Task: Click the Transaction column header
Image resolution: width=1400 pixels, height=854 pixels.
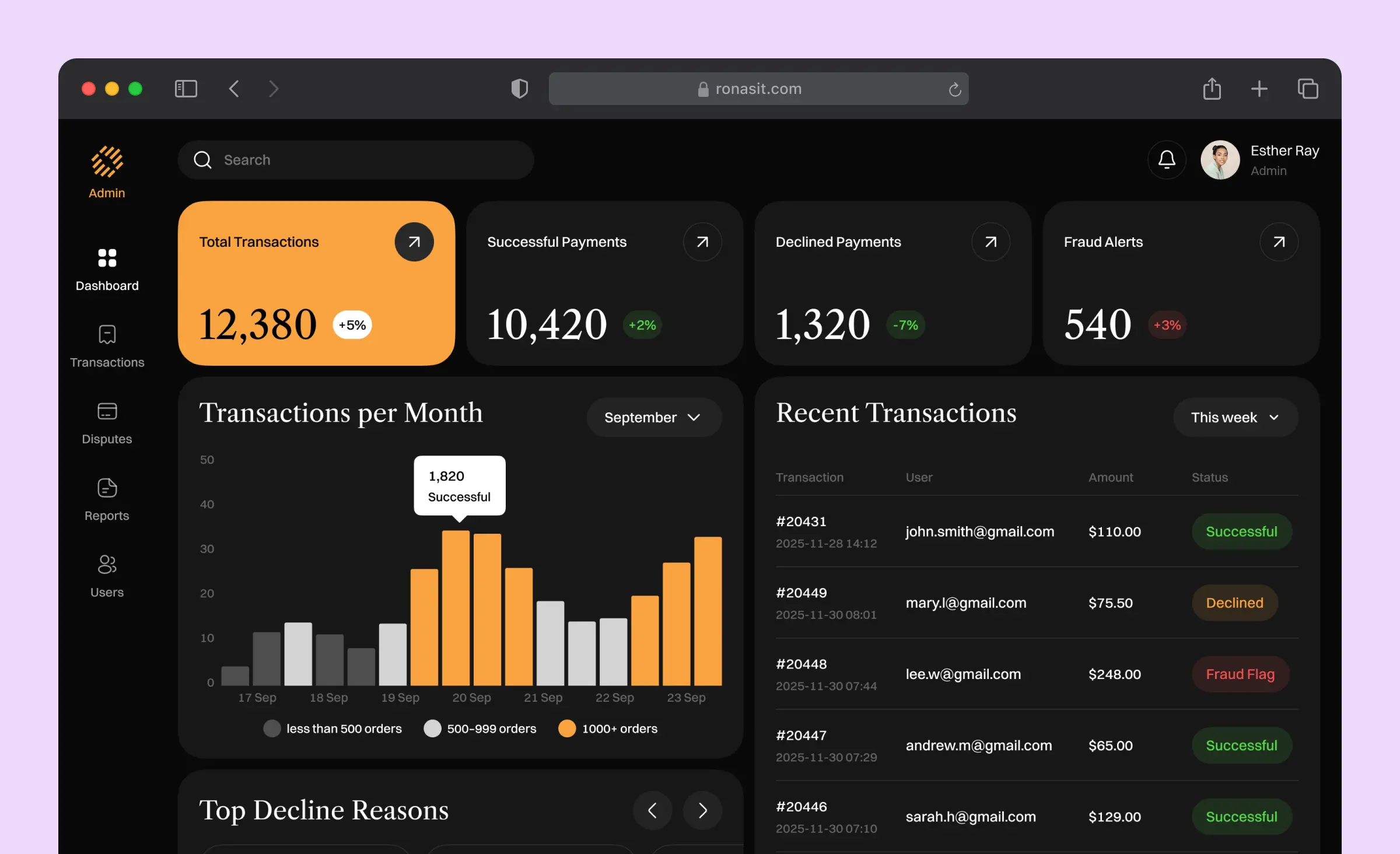Action: tap(810, 477)
